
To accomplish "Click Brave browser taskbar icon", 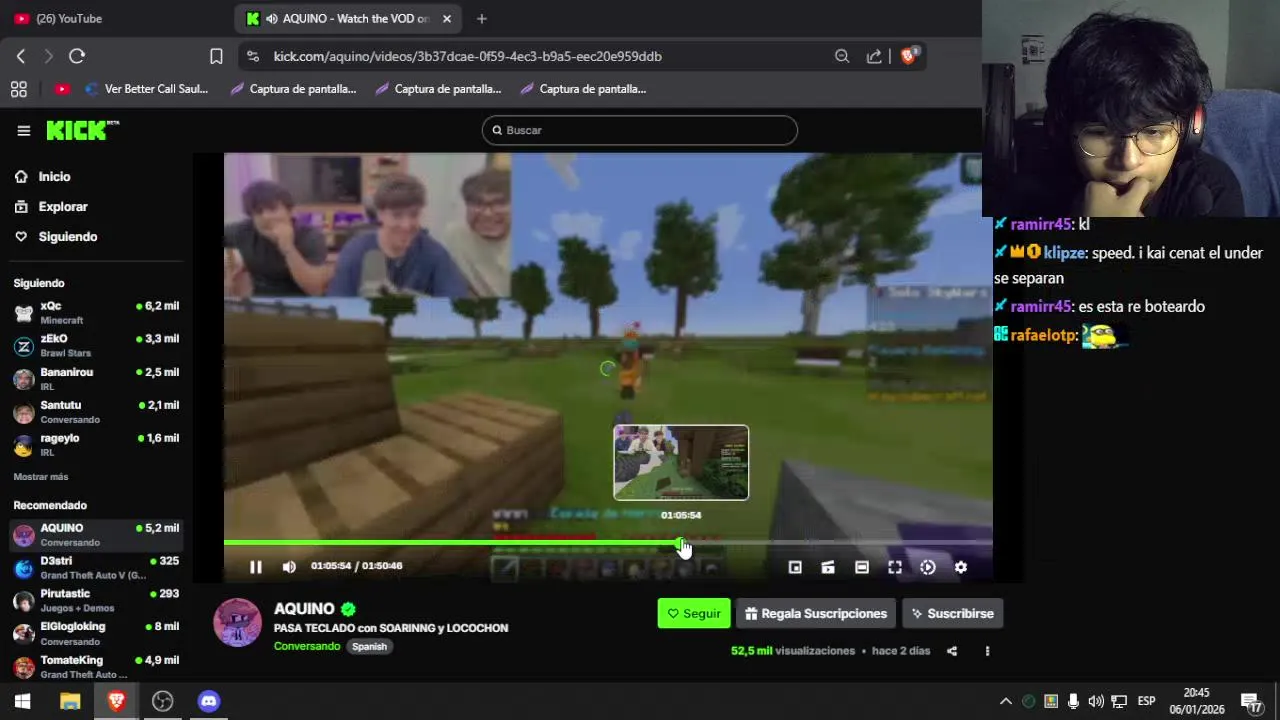I will click(116, 701).
